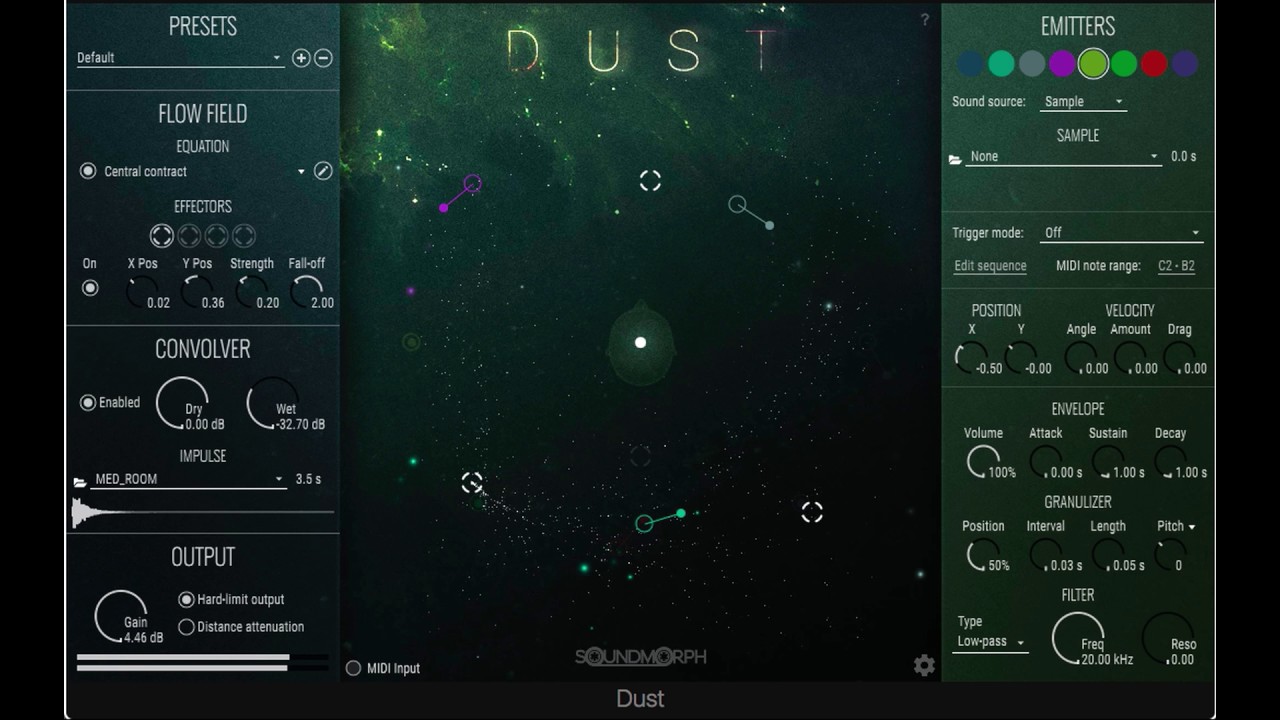Click the bottom-right effector marker in field

pos(812,512)
